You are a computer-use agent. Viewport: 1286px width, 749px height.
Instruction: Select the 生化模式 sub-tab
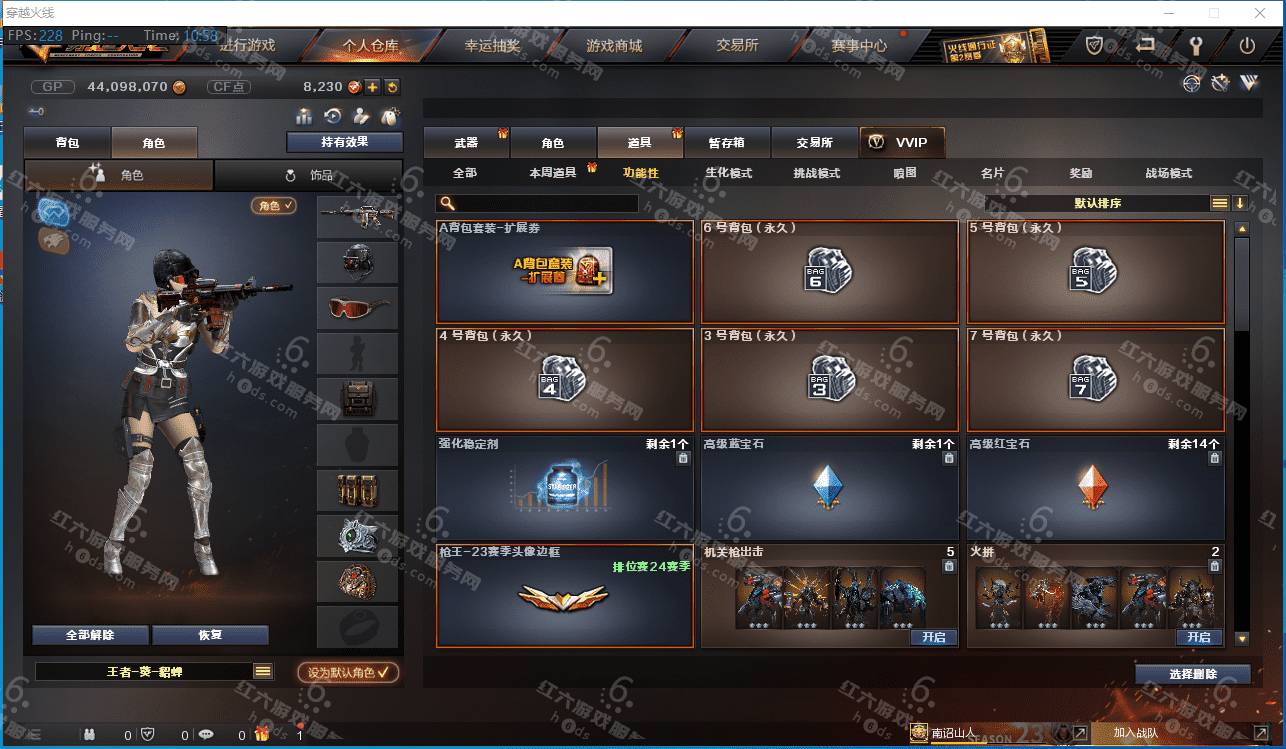pos(728,173)
